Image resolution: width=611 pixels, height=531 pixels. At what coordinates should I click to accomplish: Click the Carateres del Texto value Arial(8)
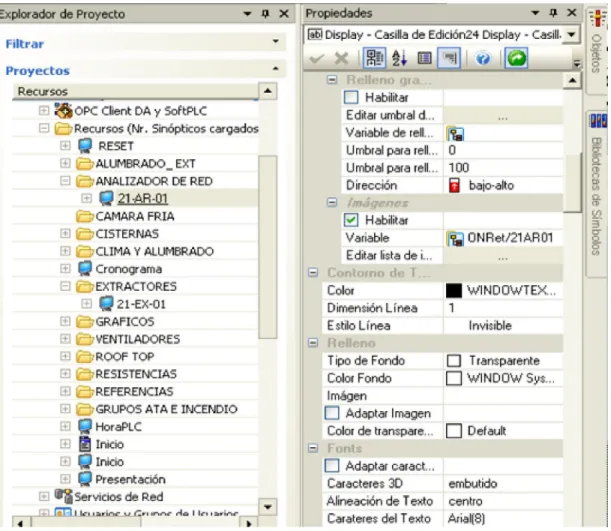click(466, 519)
